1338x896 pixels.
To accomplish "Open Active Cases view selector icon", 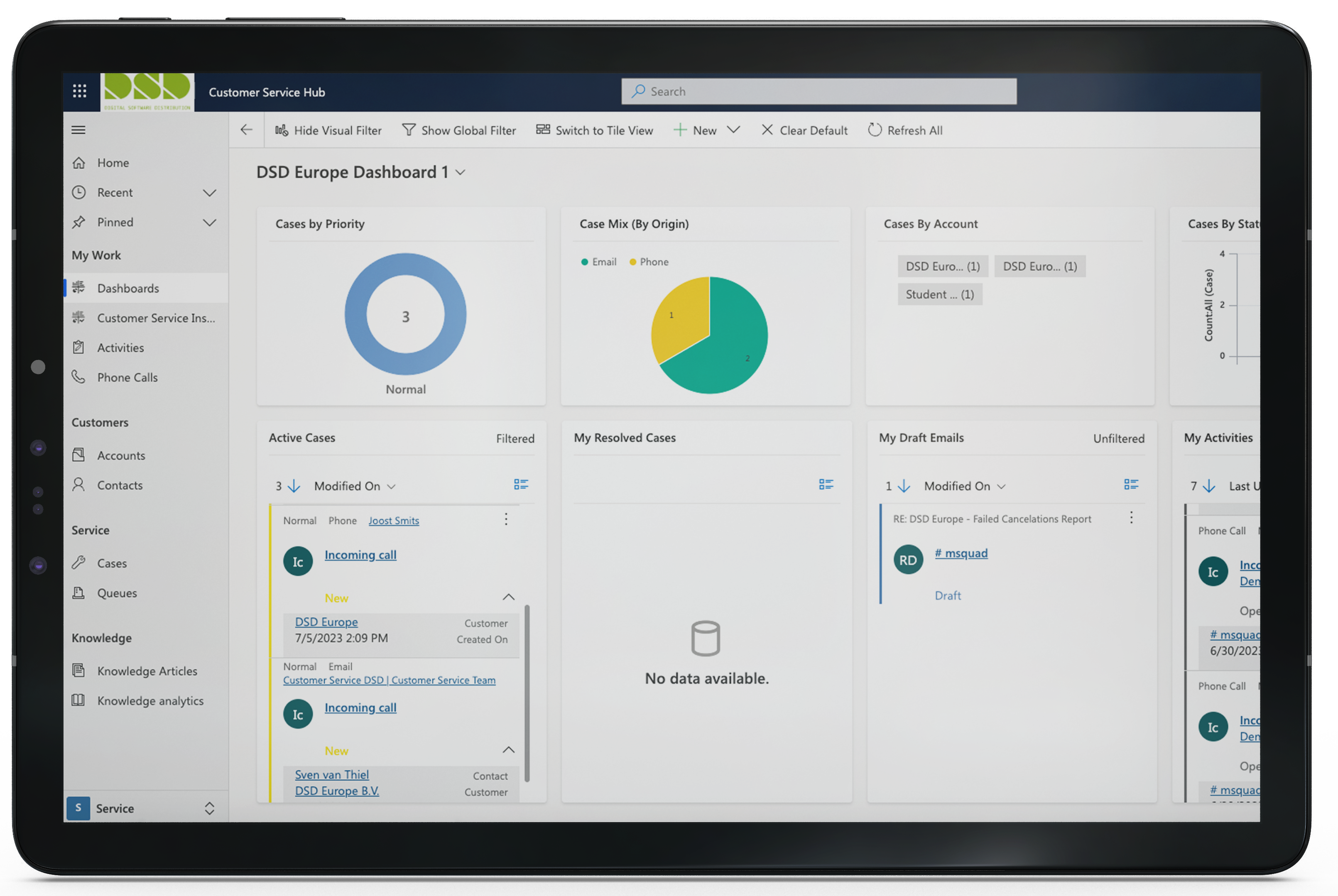I will pos(521,485).
